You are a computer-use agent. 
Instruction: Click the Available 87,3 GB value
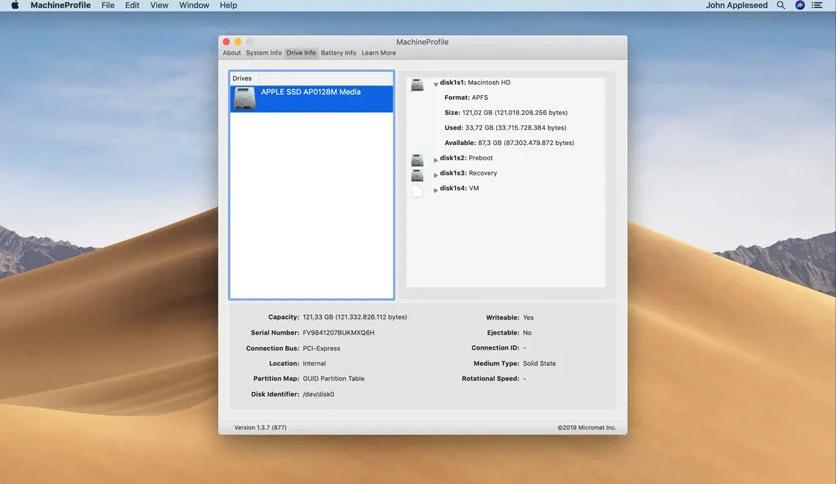(526, 143)
